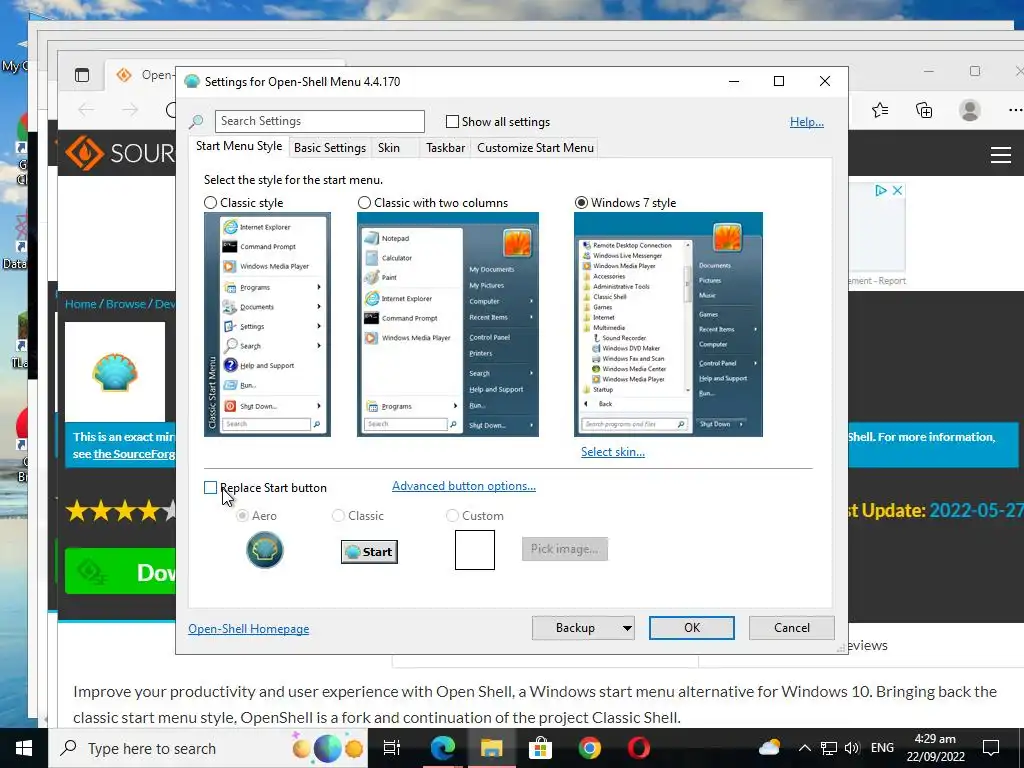Click the search highlights icons in taskbar search

(x=327, y=748)
